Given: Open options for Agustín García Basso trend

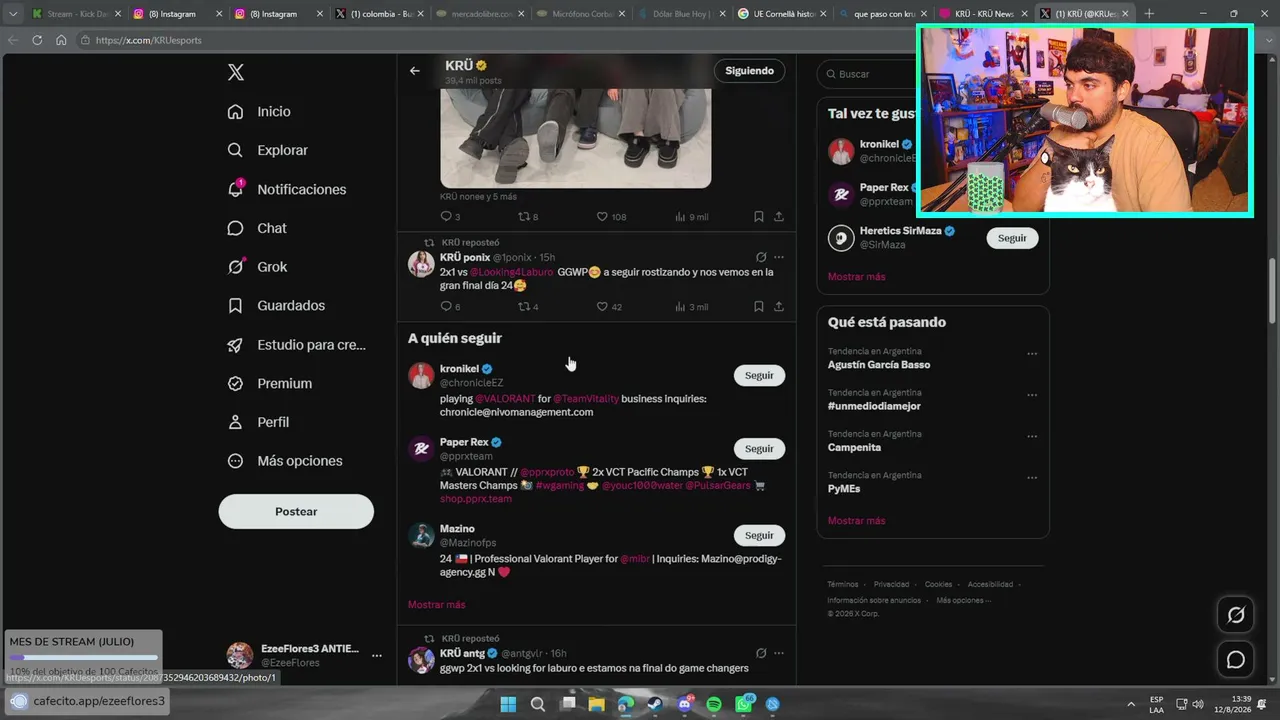Looking at the screenshot, I should point(1032,354).
